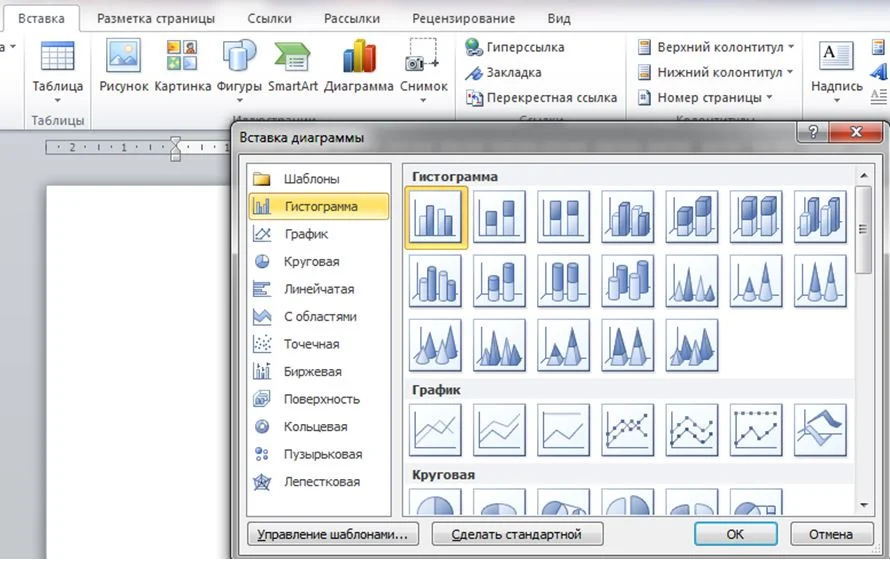This screenshot has height=564, width=890.
Task: Click the Диаграмма (Chart) ribbon icon
Action: coord(359,66)
